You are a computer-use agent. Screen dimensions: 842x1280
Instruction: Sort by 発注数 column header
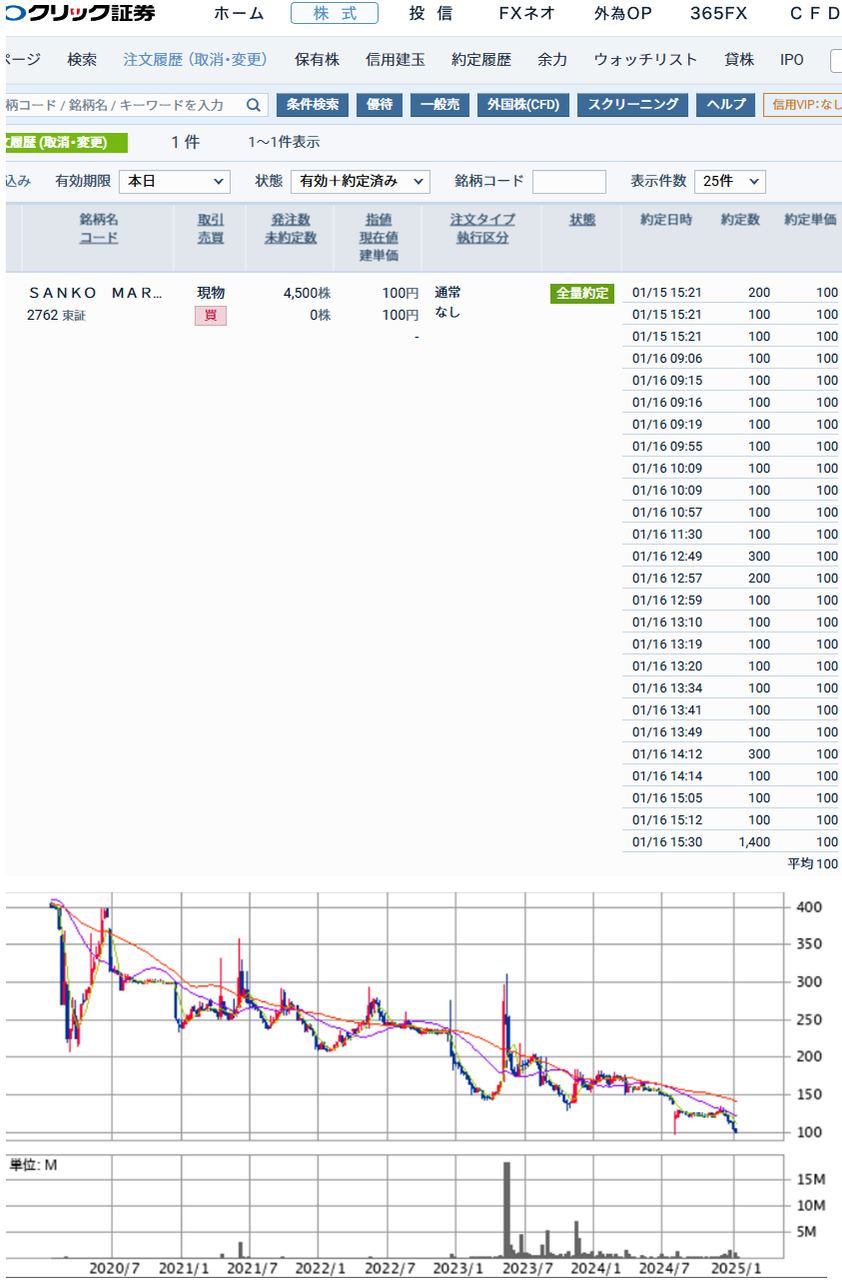click(x=290, y=219)
